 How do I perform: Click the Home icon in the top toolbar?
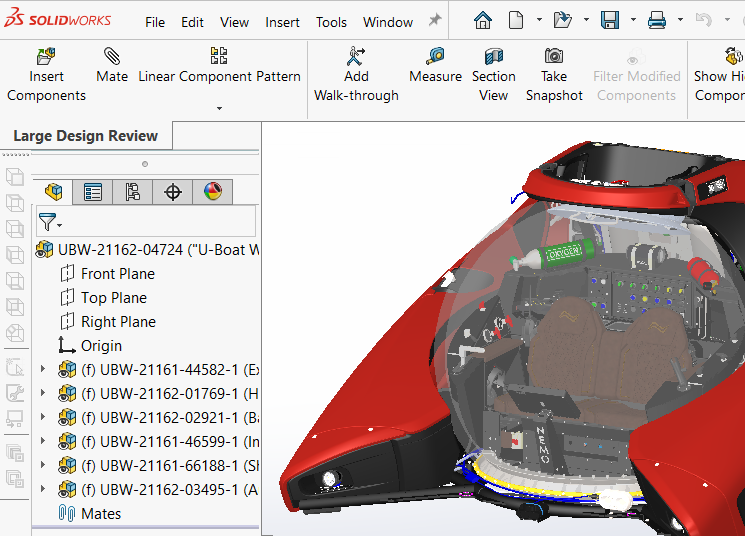point(483,20)
